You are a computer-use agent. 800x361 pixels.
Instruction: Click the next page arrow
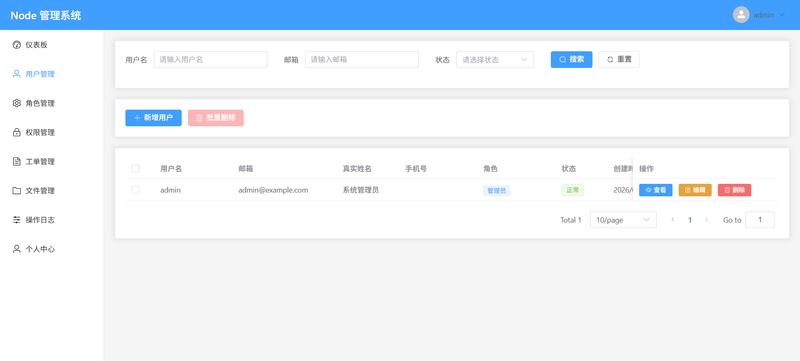[x=707, y=220]
